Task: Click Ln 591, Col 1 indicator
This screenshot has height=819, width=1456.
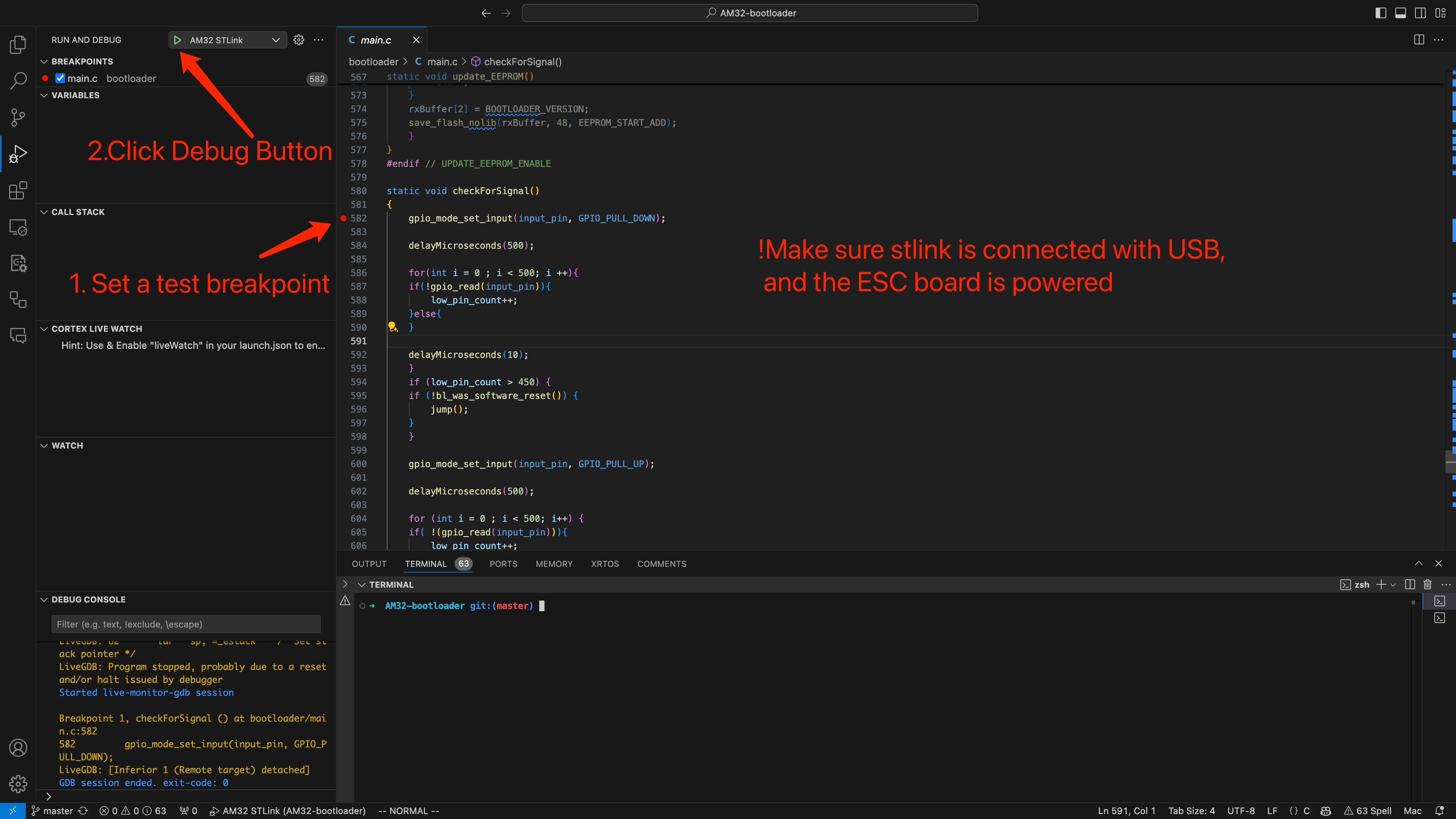Action: pyautogui.click(x=1126, y=811)
